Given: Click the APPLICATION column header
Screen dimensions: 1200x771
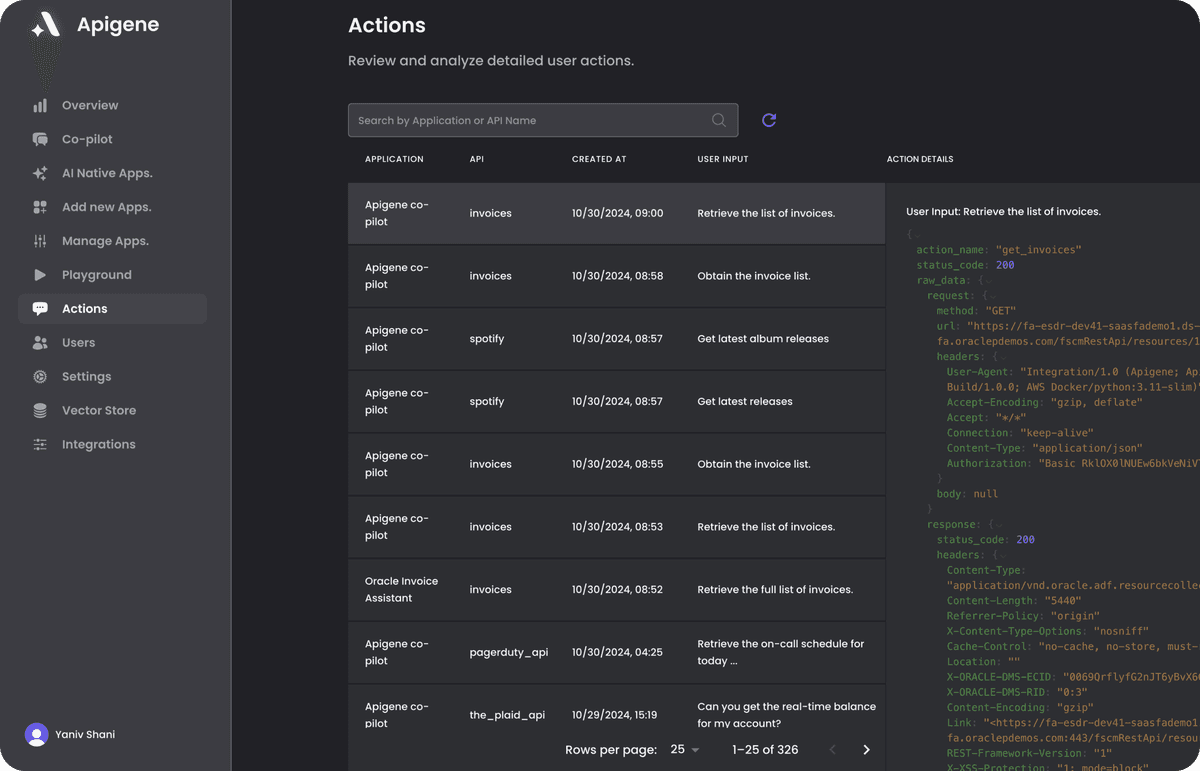Looking at the screenshot, I should pyautogui.click(x=394, y=159).
